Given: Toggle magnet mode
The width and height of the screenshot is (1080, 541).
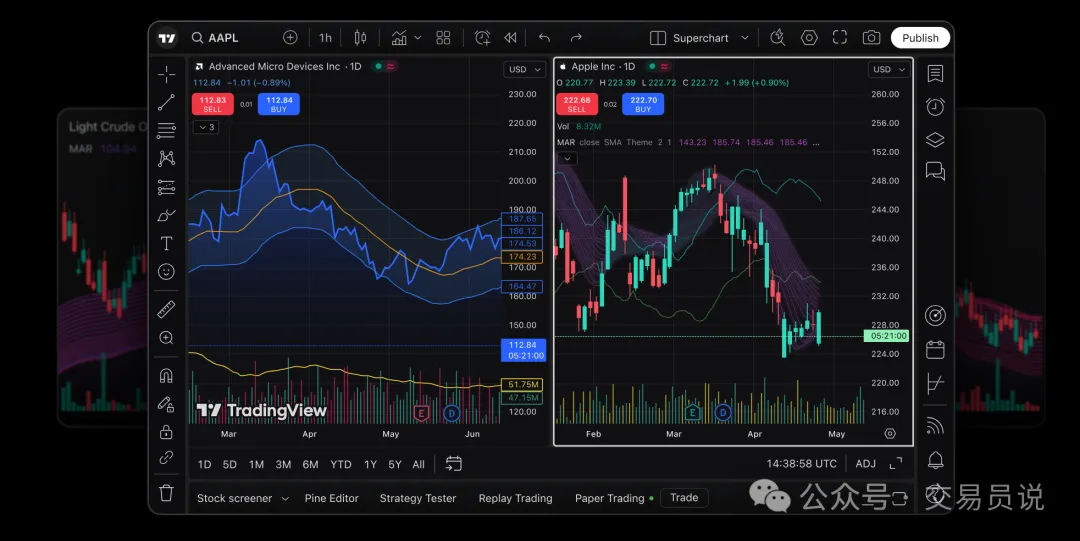Looking at the screenshot, I should [166, 376].
